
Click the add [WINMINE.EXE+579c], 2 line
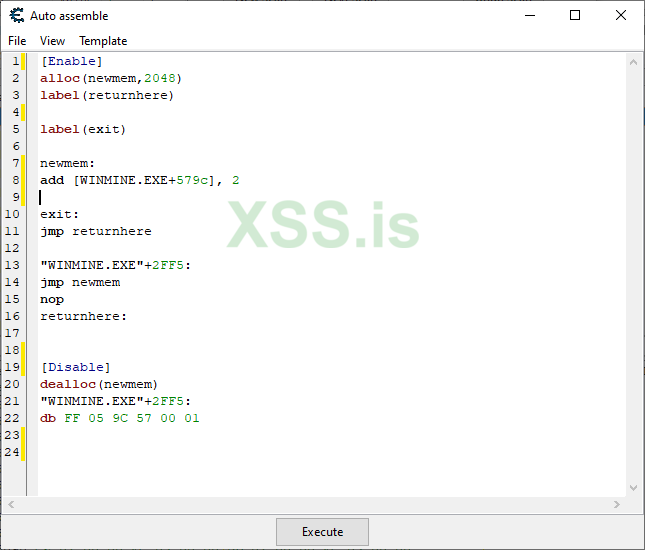tap(139, 180)
